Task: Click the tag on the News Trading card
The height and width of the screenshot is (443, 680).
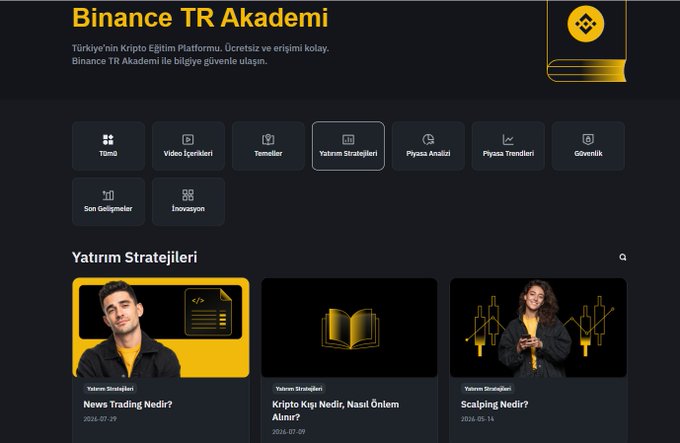Action: coord(110,389)
